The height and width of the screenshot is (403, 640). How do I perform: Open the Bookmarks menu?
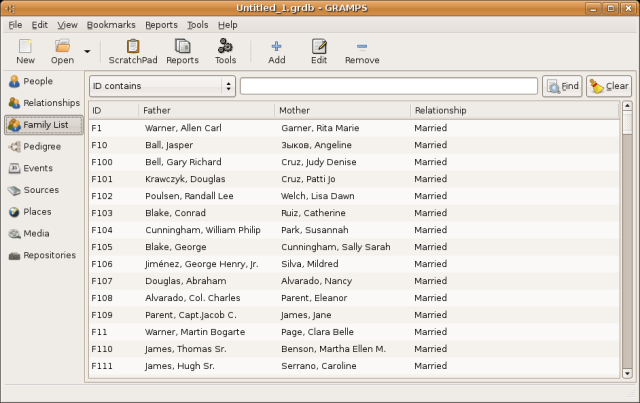pyautogui.click(x=111, y=24)
